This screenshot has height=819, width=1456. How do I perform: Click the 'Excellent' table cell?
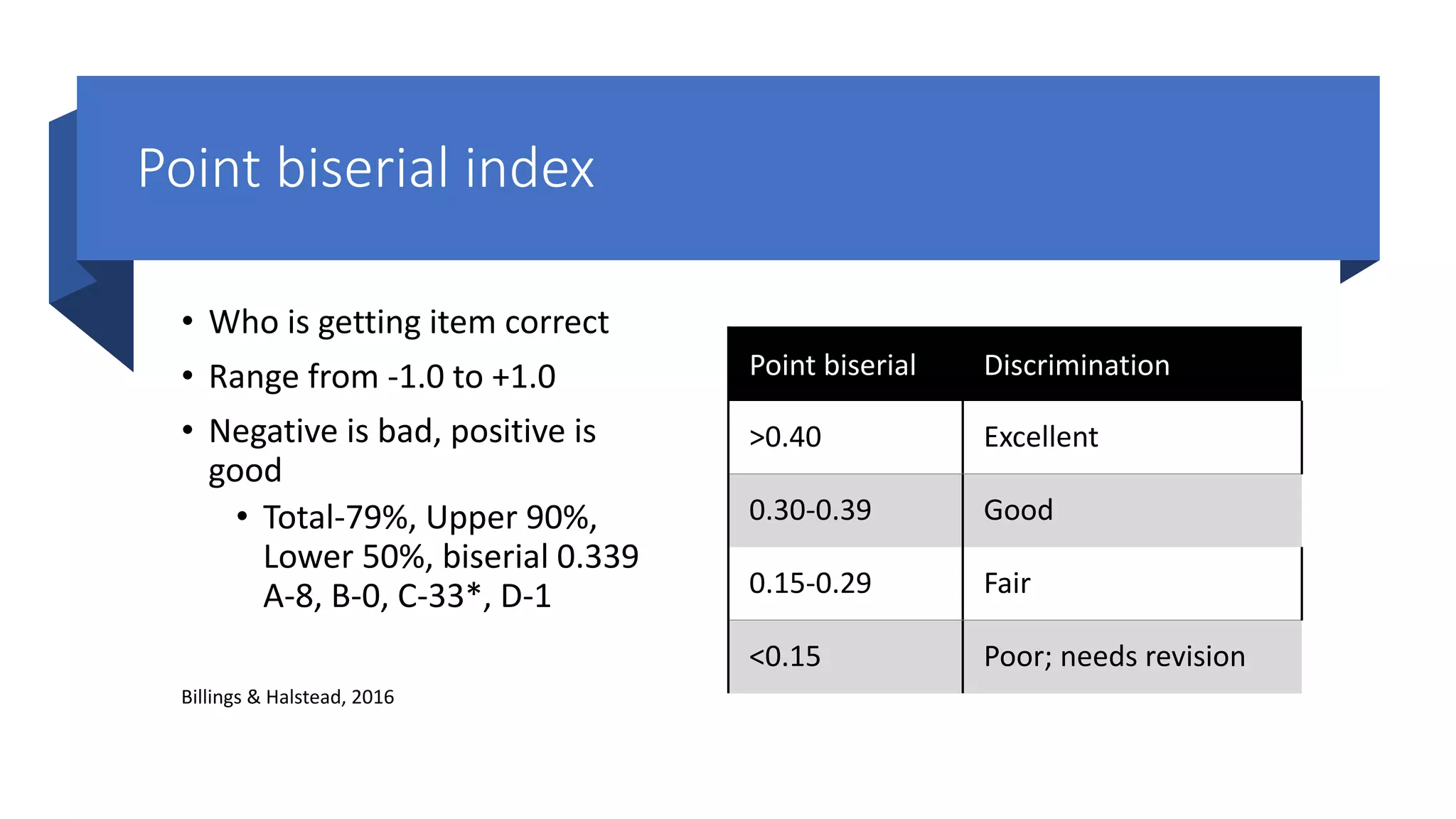[1133, 437]
